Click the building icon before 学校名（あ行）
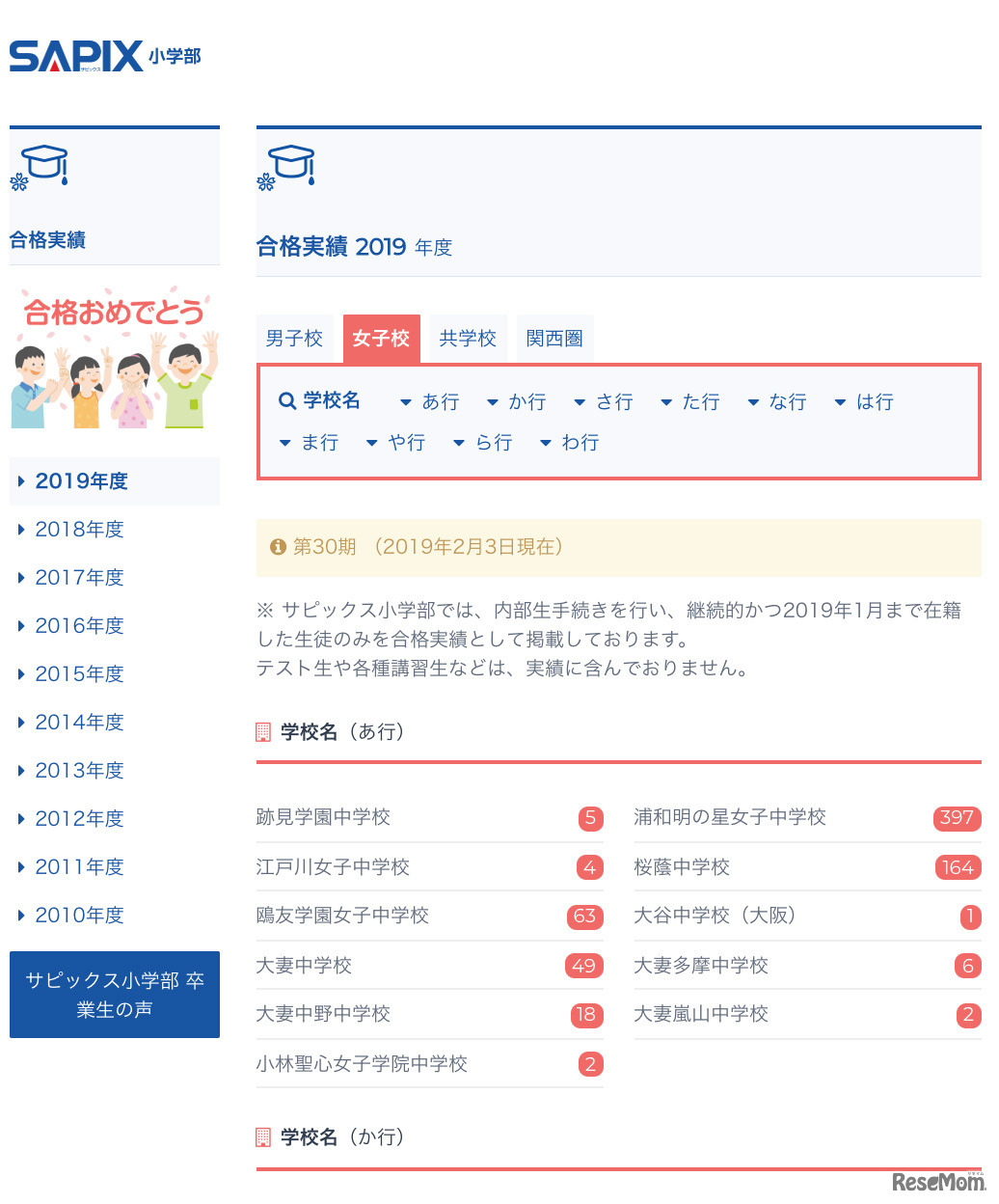The image size is (999, 1204). (x=263, y=732)
